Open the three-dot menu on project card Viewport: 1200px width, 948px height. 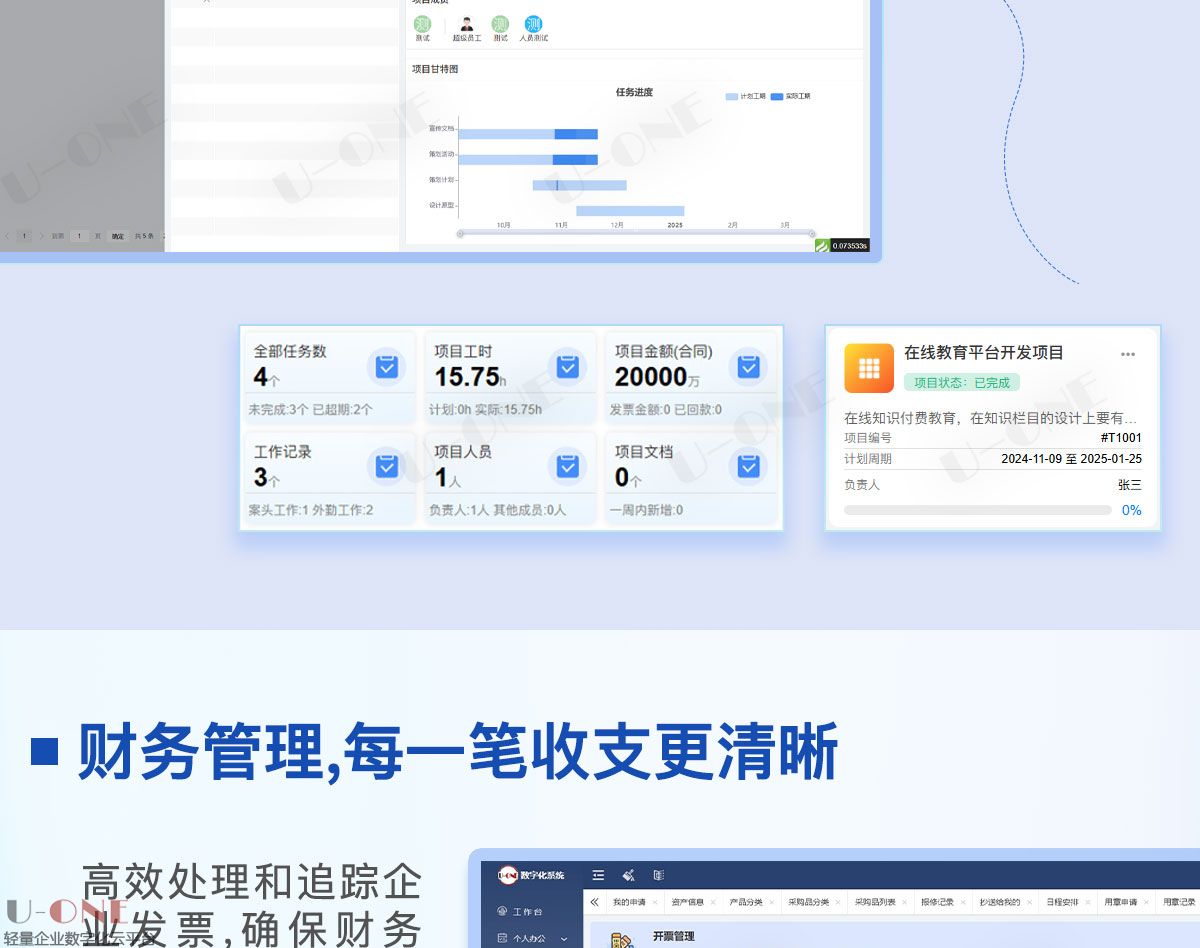tap(1128, 354)
